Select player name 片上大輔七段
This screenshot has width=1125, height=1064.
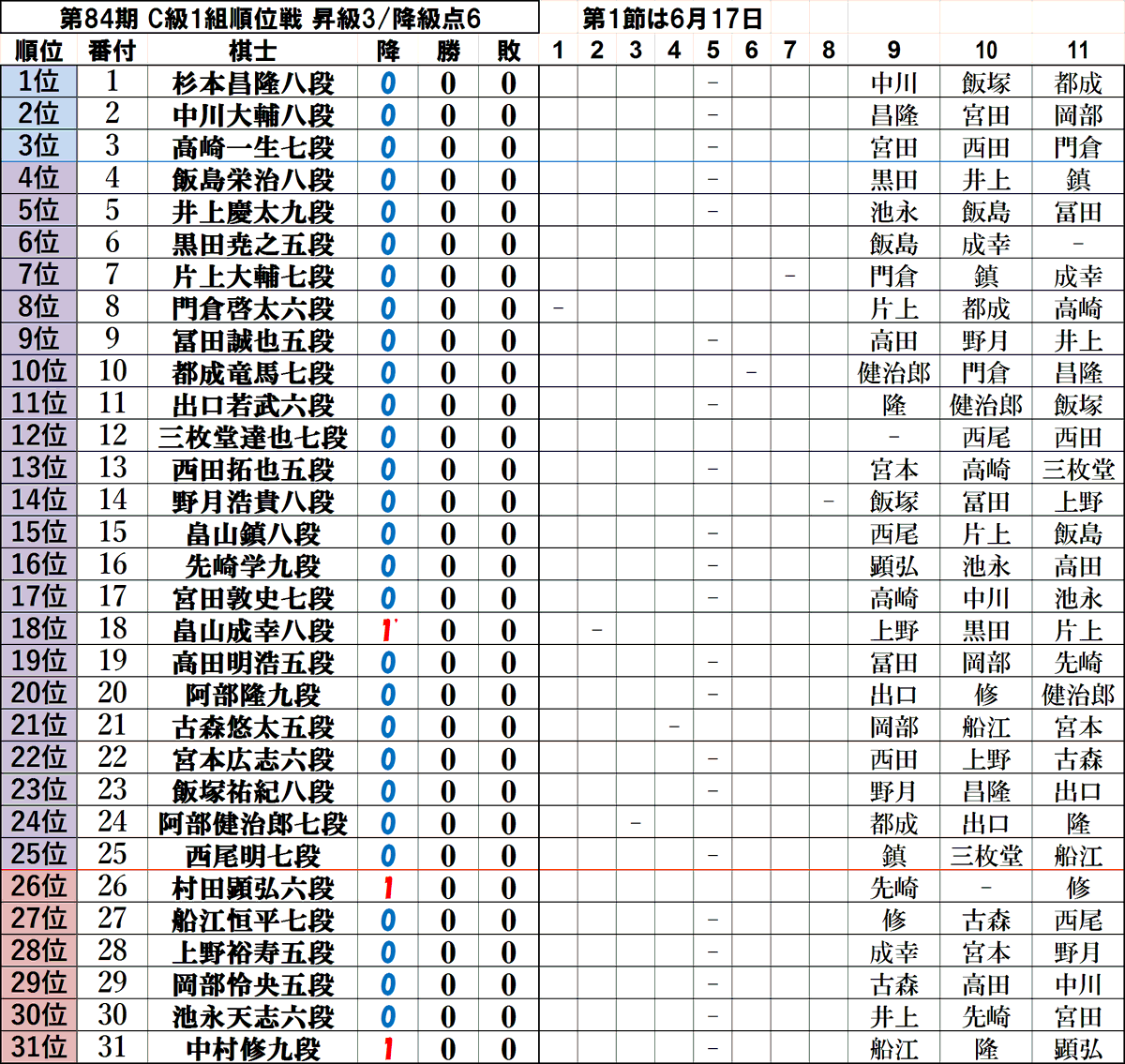pos(253,277)
